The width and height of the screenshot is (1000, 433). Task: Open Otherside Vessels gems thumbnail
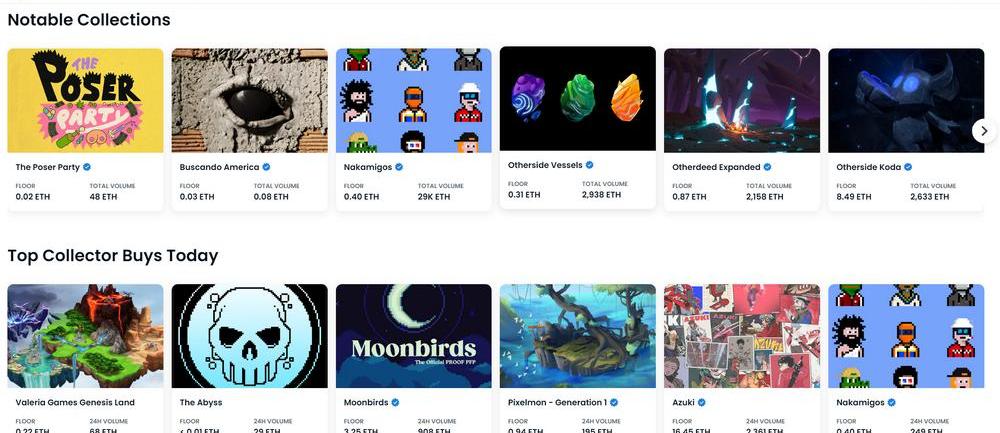[x=578, y=99]
